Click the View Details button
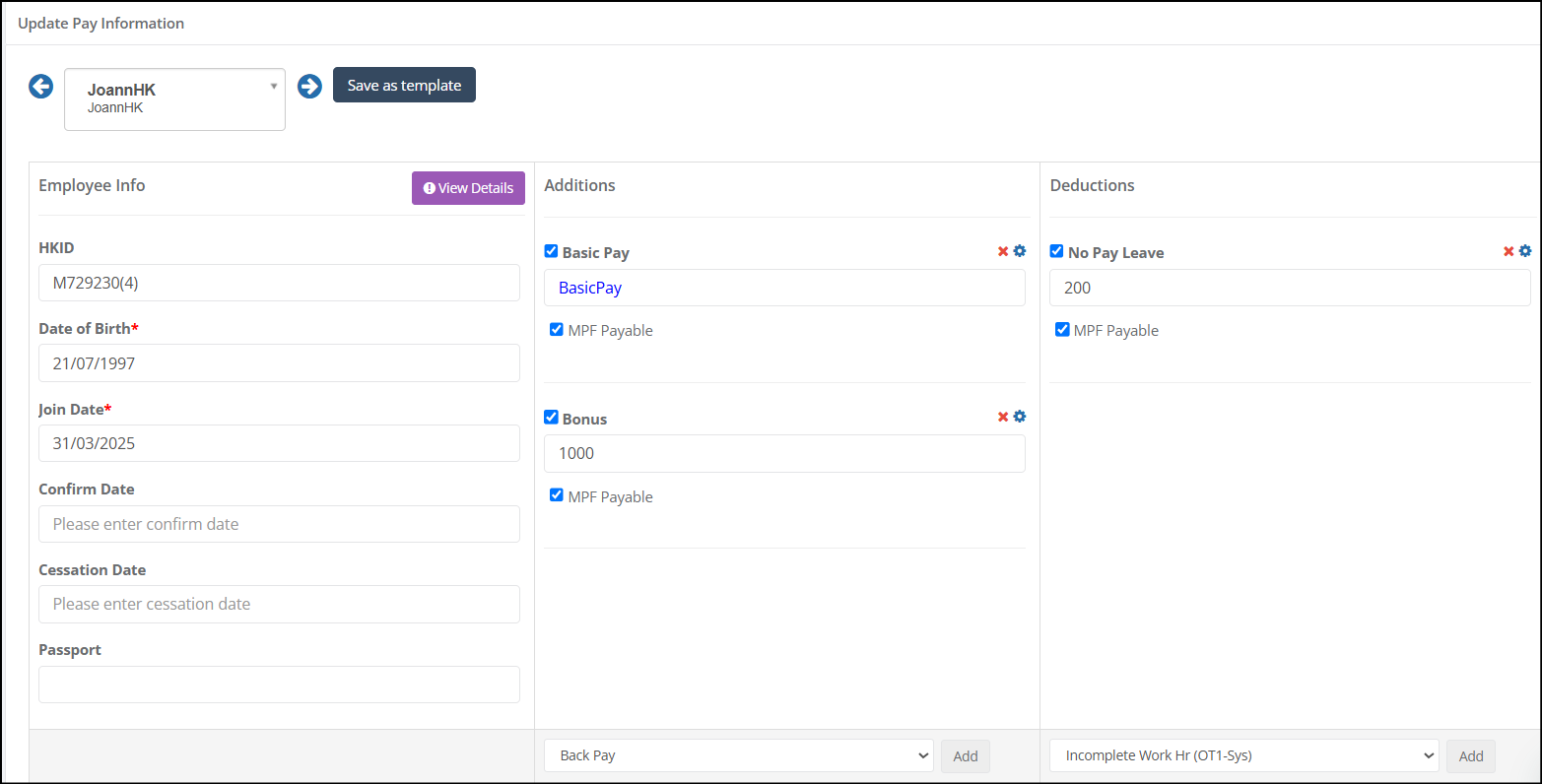The height and width of the screenshot is (784, 1542). (468, 188)
